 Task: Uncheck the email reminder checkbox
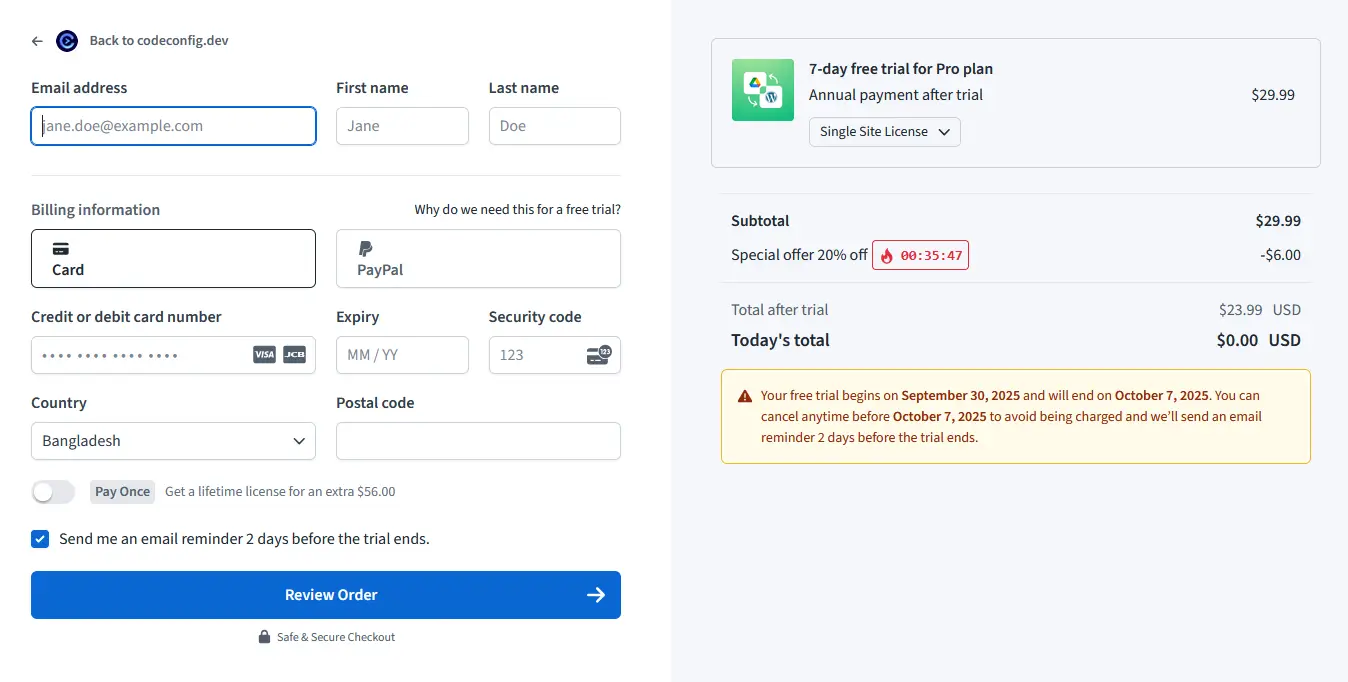click(40, 539)
